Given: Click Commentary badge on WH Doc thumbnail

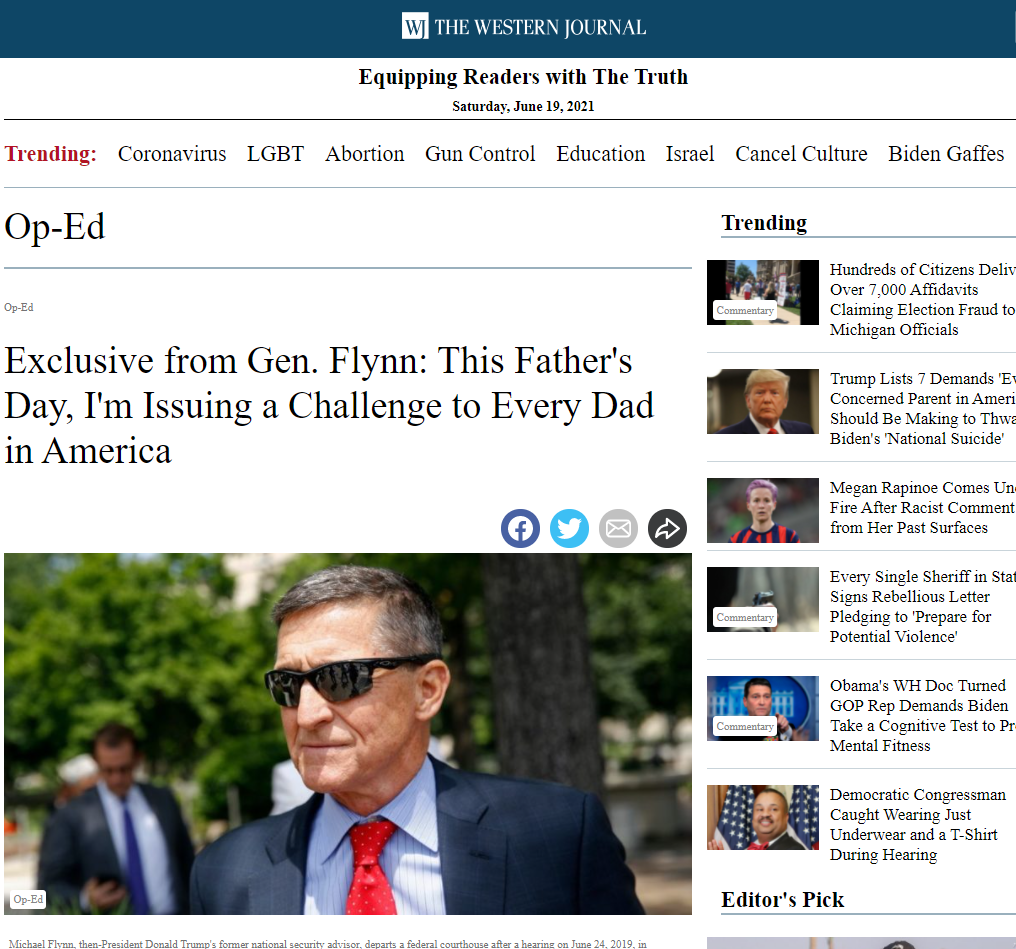Looking at the screenshot, I should 745,726.
